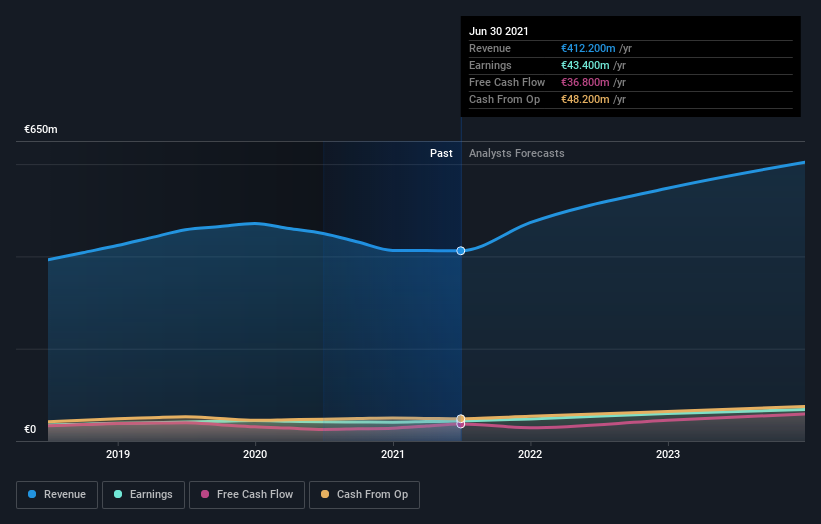Click the Revenue row label in tooltip
Screen dimensions: 821x524
[x=490, y=48]
